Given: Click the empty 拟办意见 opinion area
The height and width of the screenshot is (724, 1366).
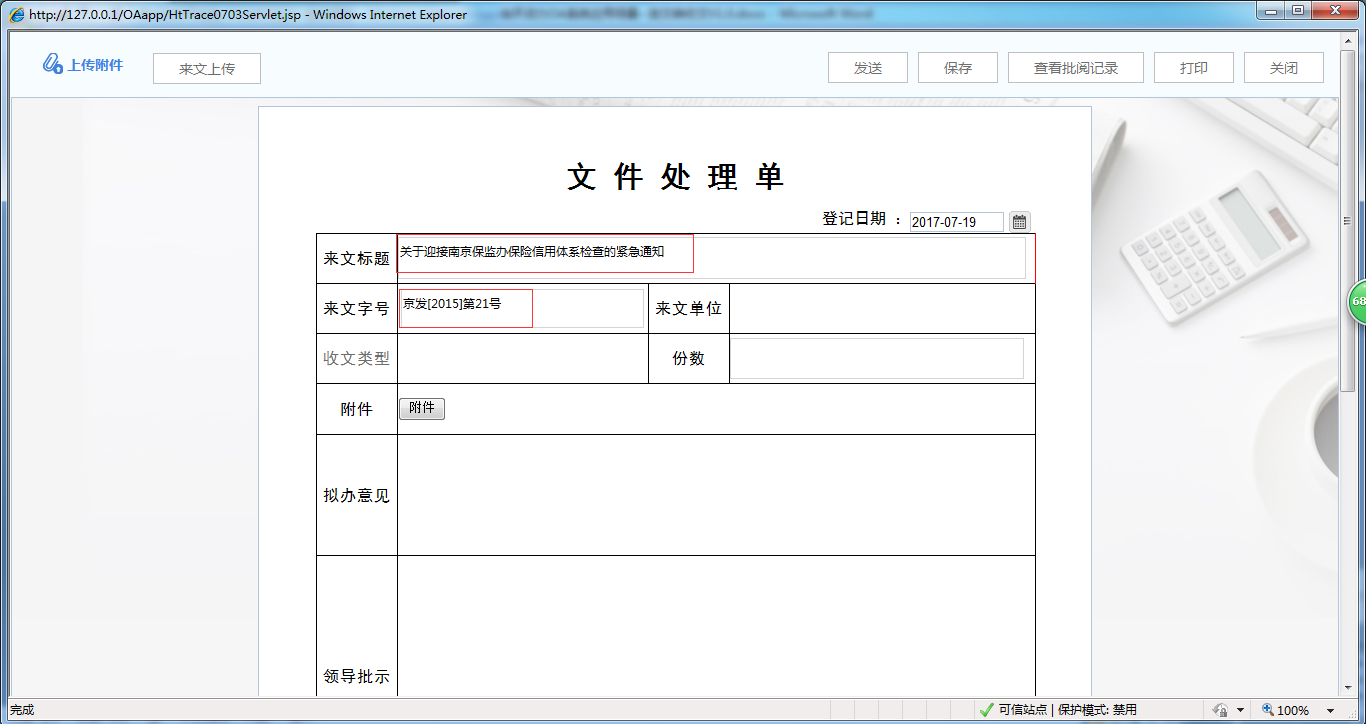Looking at the screenshot, I should point(715,494).
